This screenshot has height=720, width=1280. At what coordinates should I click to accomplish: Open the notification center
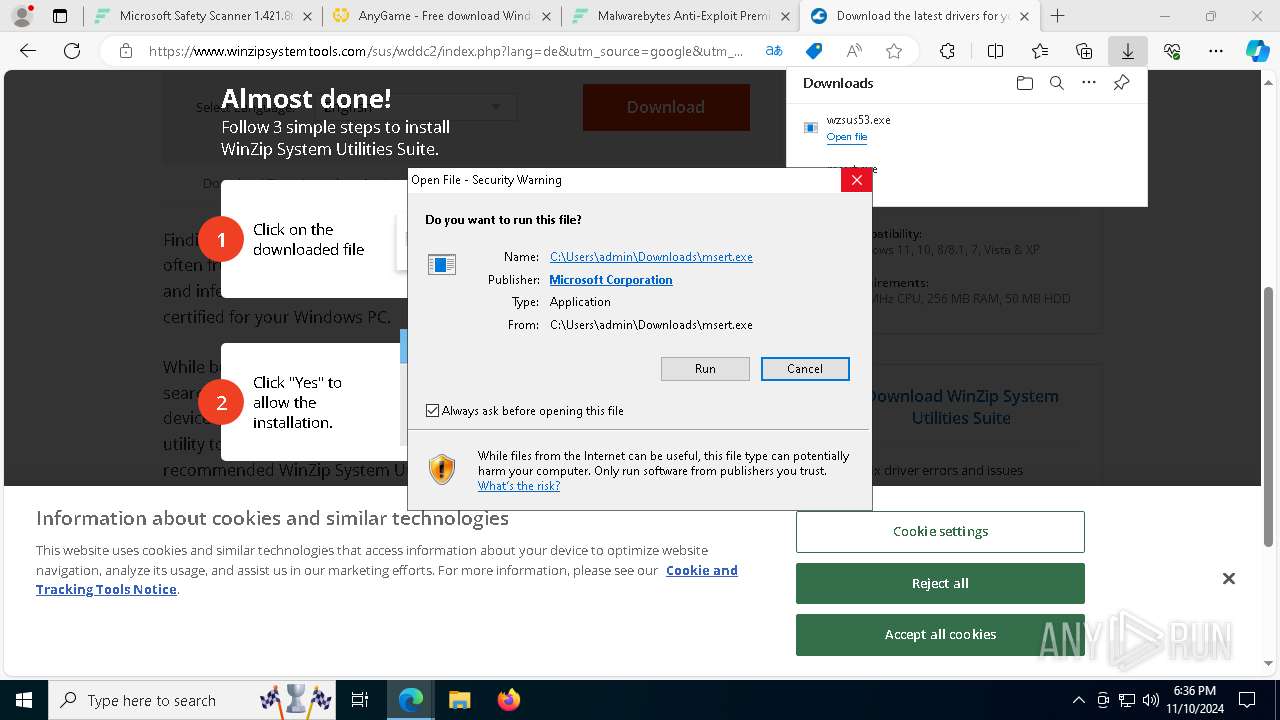pos(1247,700)
